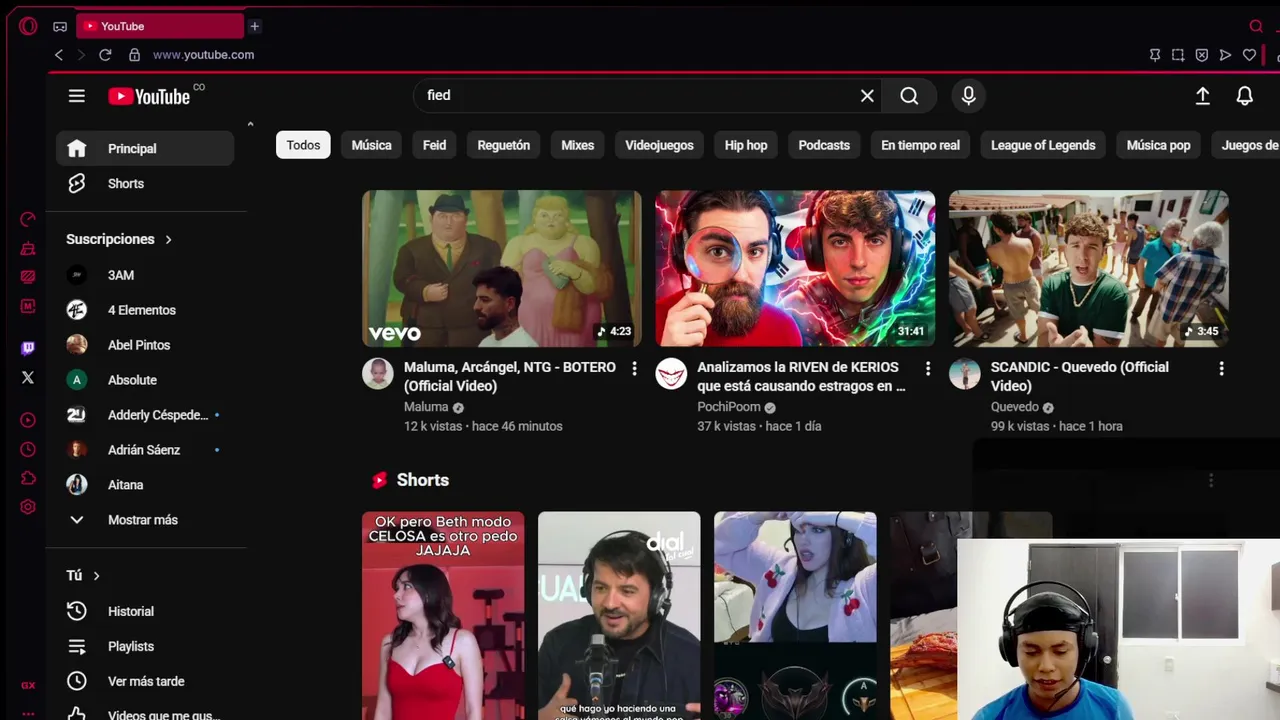This screenshot has width=1280, height=720.
Task: Expand Mostrar más subscriptions
Action: tap(145, 520)
